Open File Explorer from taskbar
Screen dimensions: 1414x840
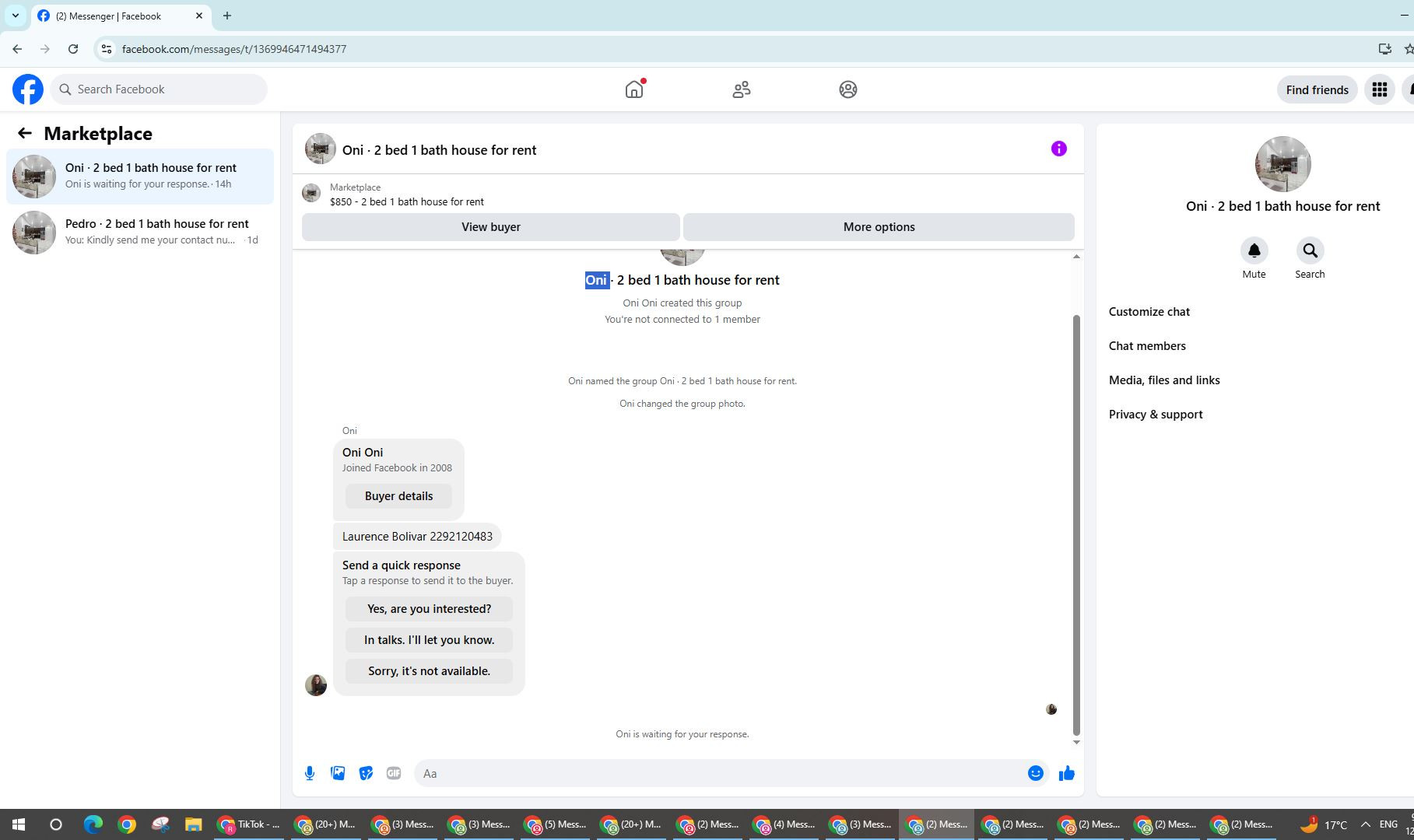point(193,824)
